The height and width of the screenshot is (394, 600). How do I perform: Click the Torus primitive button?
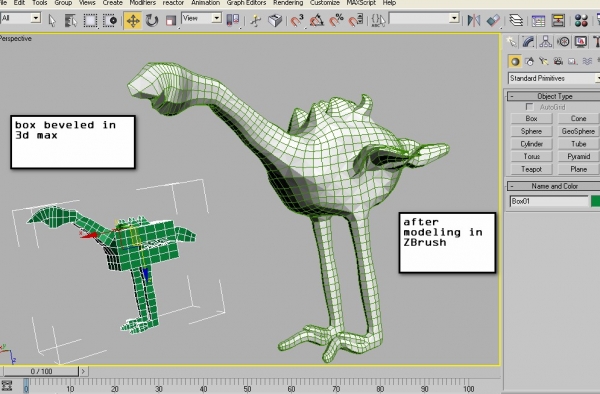pos(532,156)
